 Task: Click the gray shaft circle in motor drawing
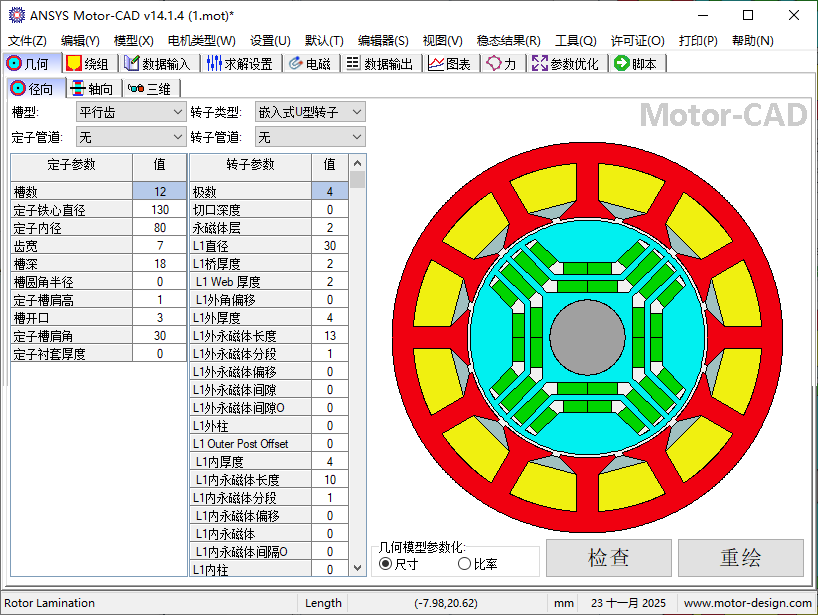point(587,337)
